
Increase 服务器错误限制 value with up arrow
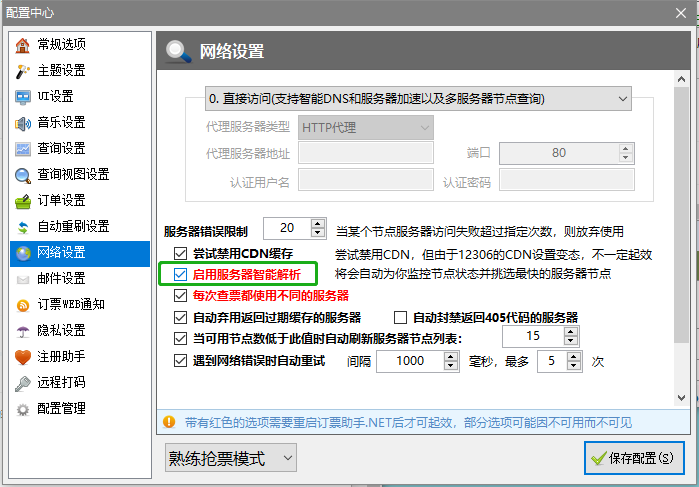click(317, 224)
